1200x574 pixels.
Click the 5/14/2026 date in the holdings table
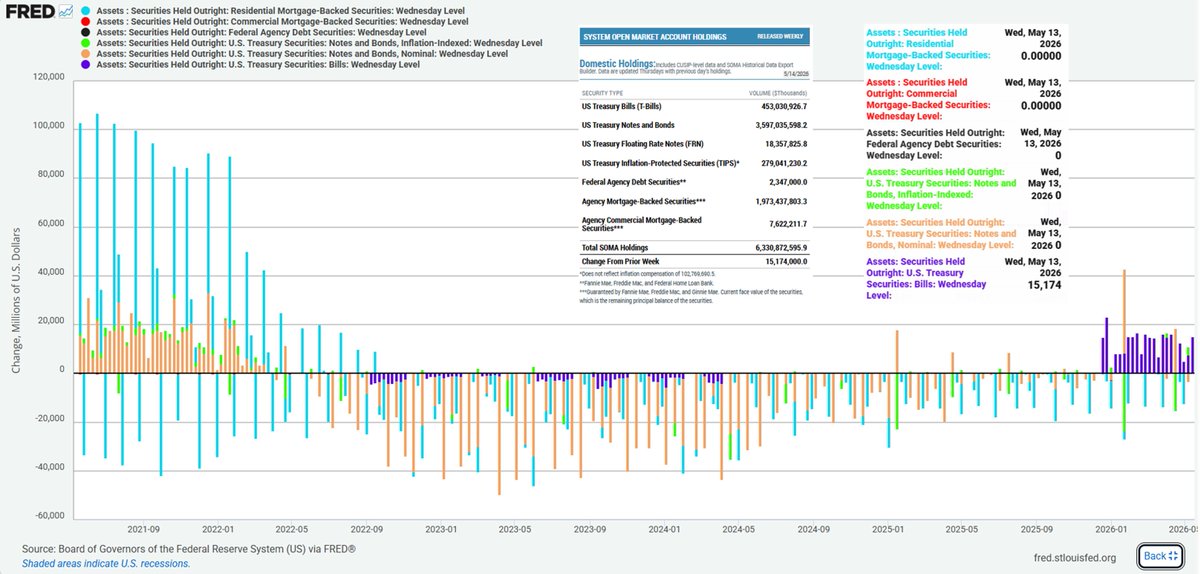795,74
